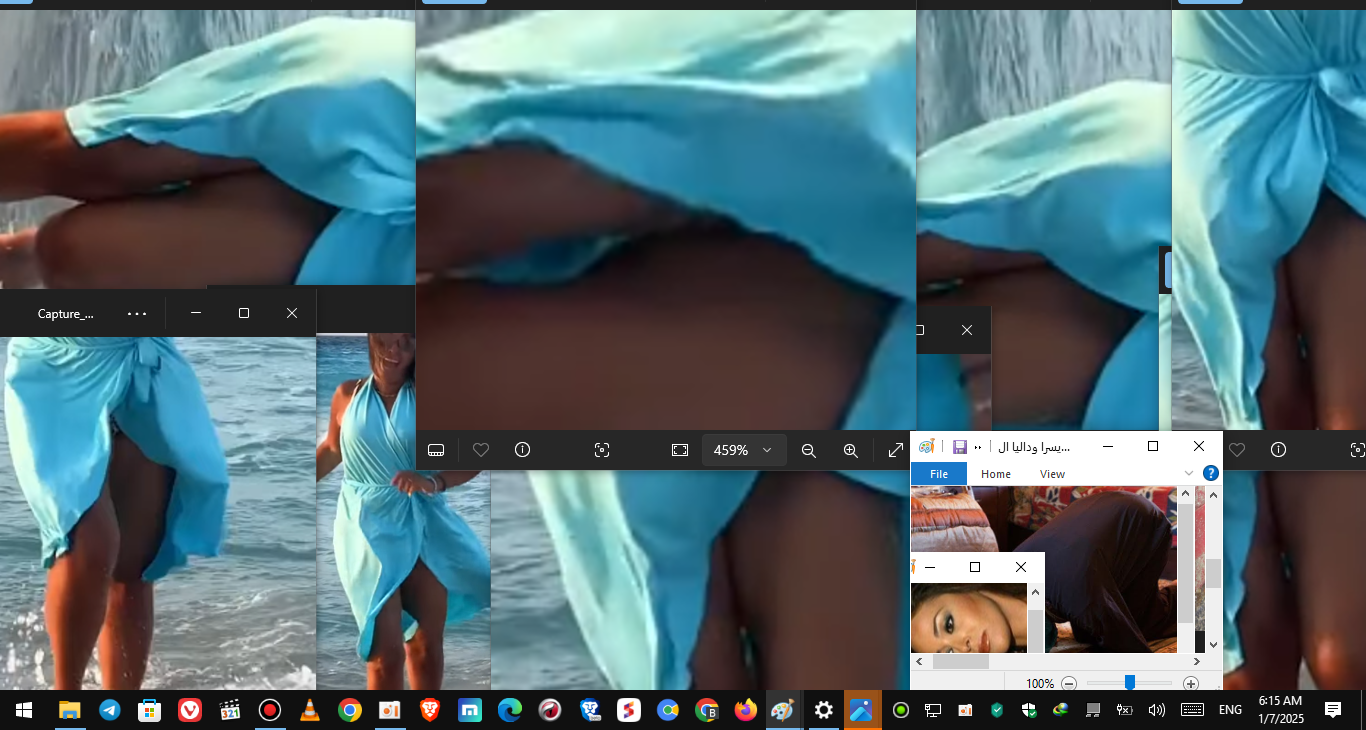The height and width of the screenshot is (730, 1366).
Task: Select the visual search icon in Photos toolbar
Action: click(602, 450)
